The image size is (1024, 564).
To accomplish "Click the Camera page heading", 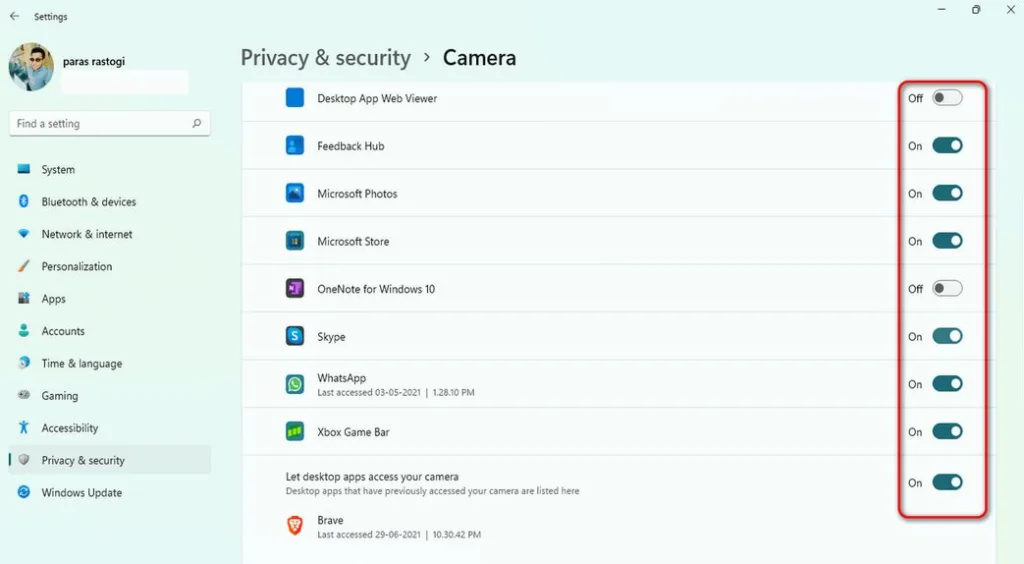I will click(x=479, y=58).
